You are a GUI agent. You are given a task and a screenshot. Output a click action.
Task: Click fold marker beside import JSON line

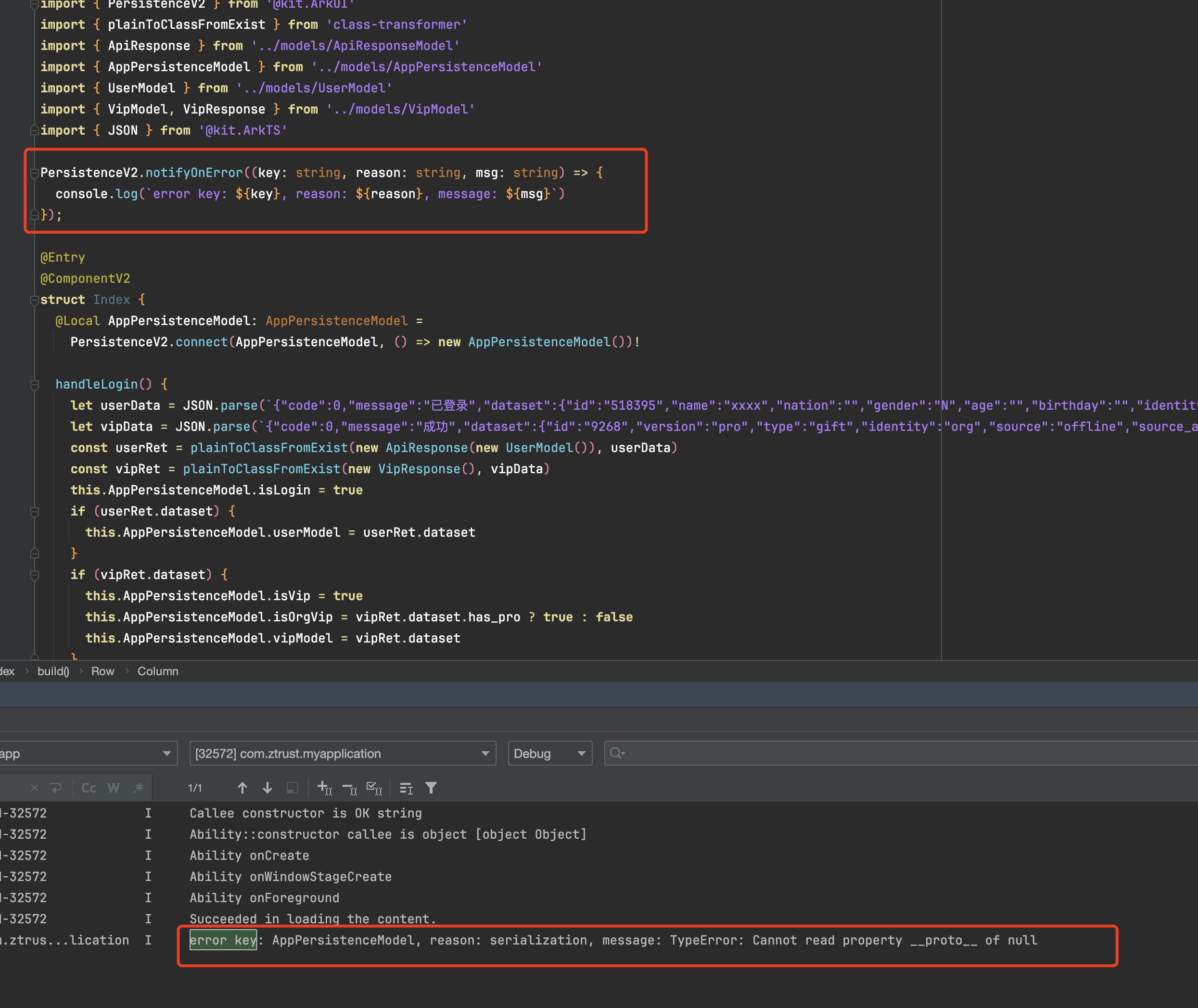[34, 130]
